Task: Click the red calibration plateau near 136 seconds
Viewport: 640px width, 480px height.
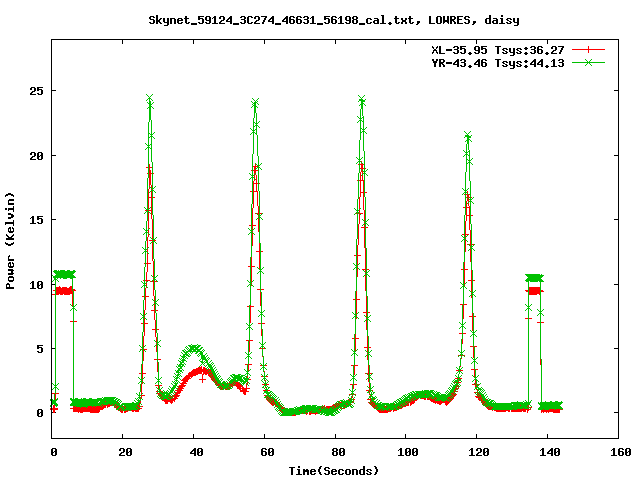Action: click(534, 291)
